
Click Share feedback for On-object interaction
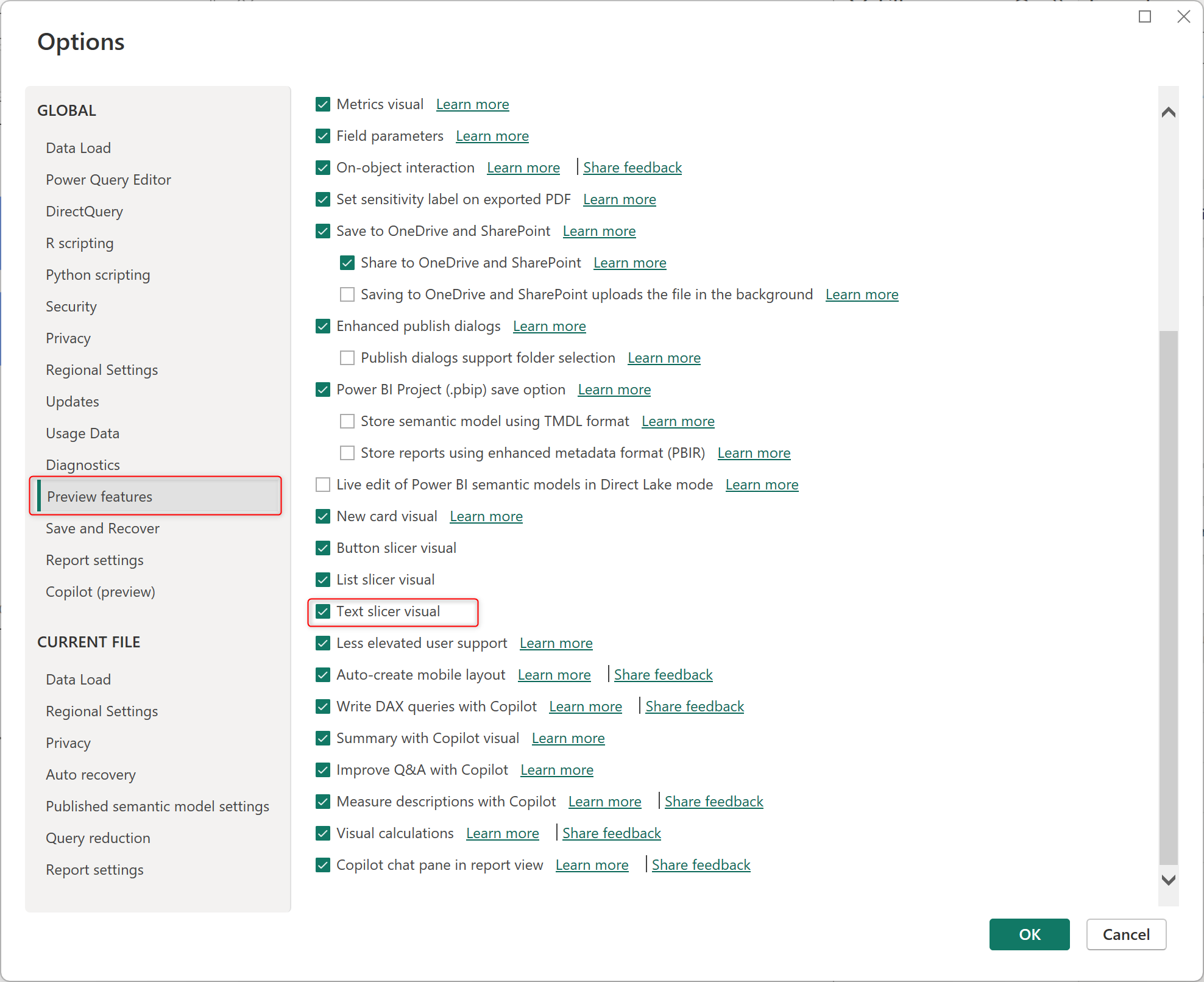[632, 168]
